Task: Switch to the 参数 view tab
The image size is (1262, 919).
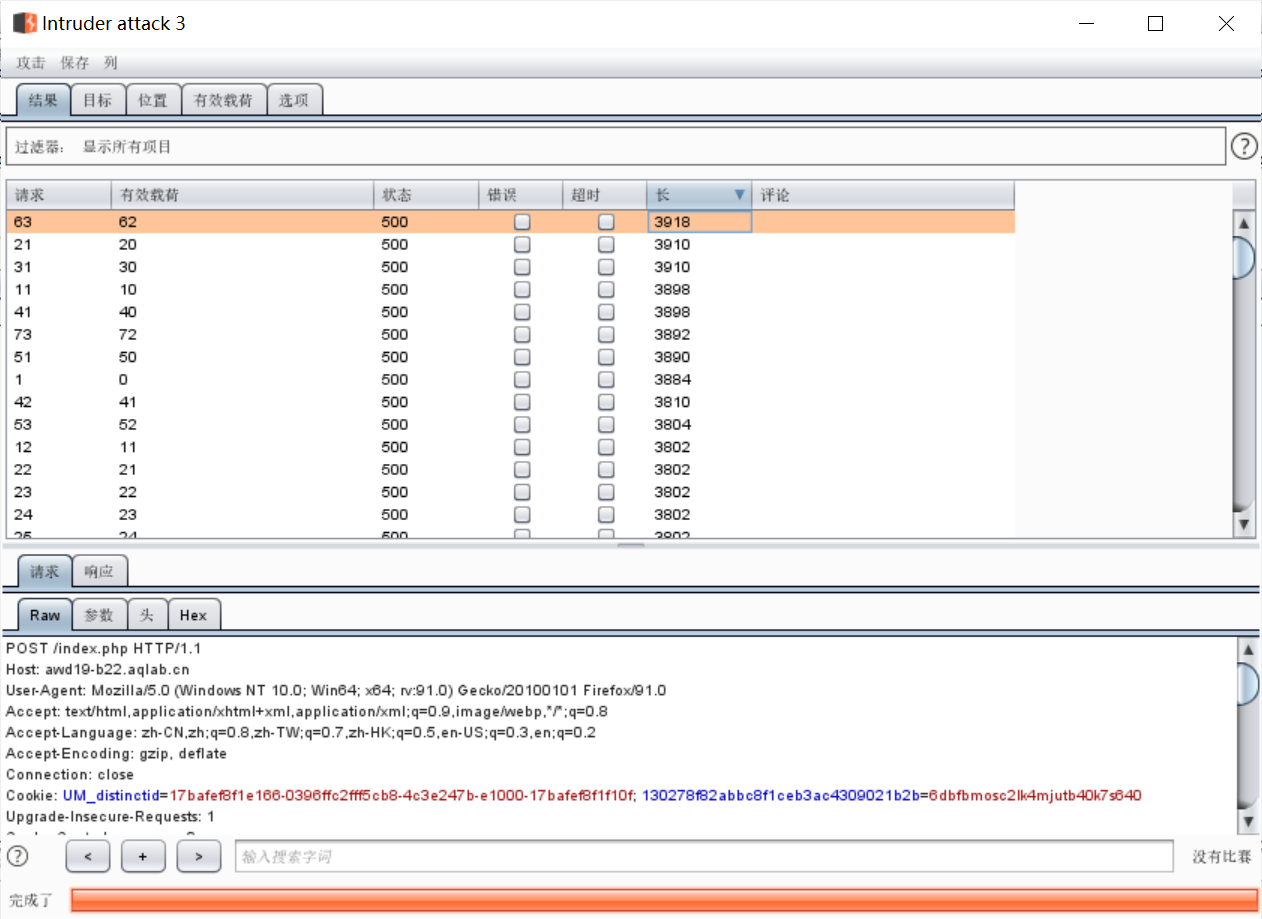Action: [99, 615]
